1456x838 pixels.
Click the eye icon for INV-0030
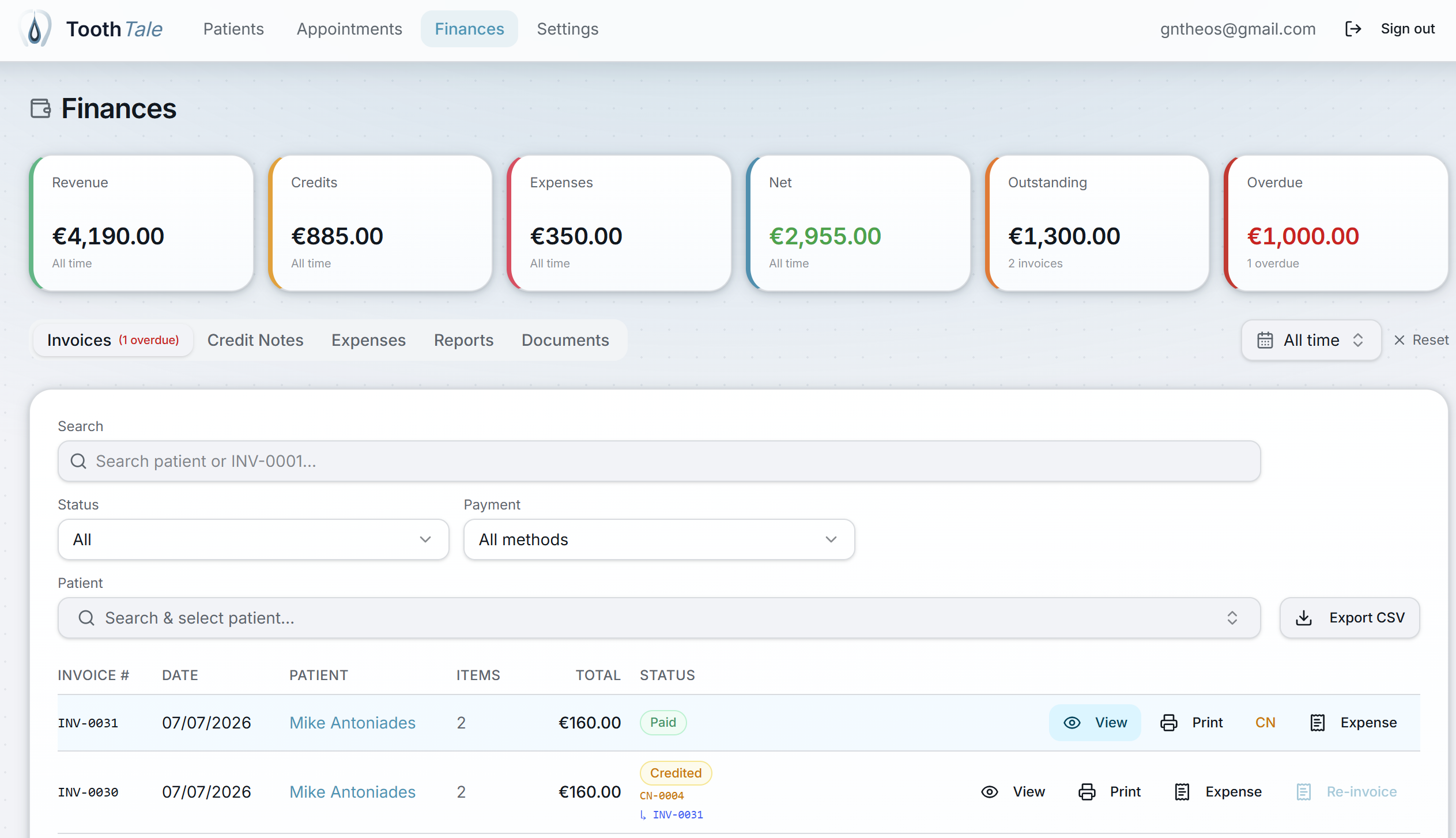(990, 792)
